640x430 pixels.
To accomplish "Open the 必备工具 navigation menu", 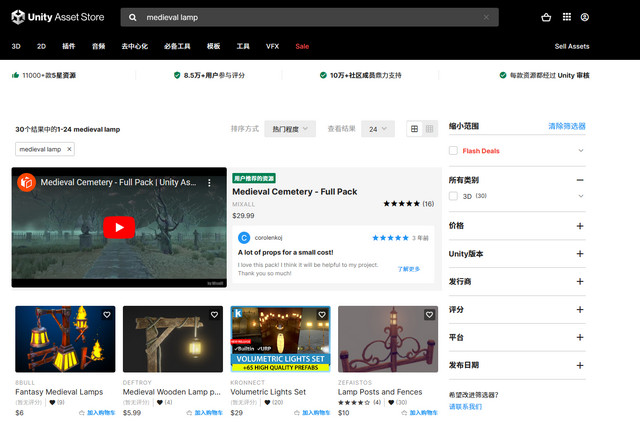I will [177, 47].
